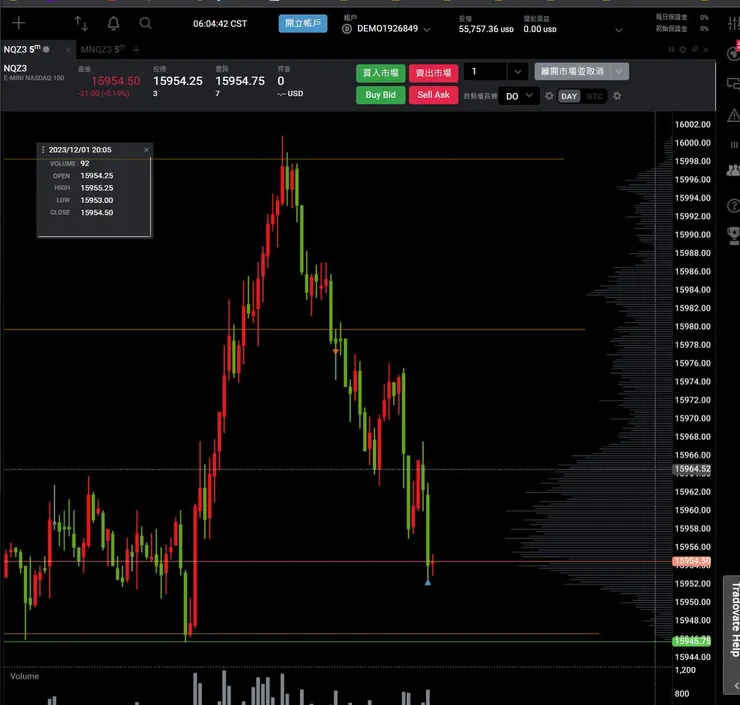
Task: Select the GTC time-in-force toggle
Action: tap(594, 96)
